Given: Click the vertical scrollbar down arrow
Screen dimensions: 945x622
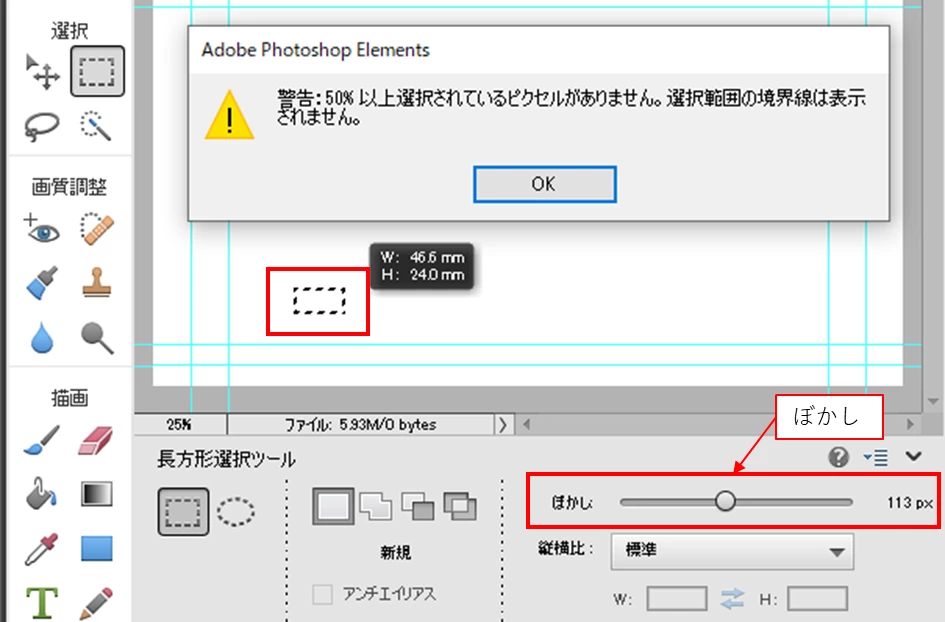Looking at the screenshot, I should 933,401.
